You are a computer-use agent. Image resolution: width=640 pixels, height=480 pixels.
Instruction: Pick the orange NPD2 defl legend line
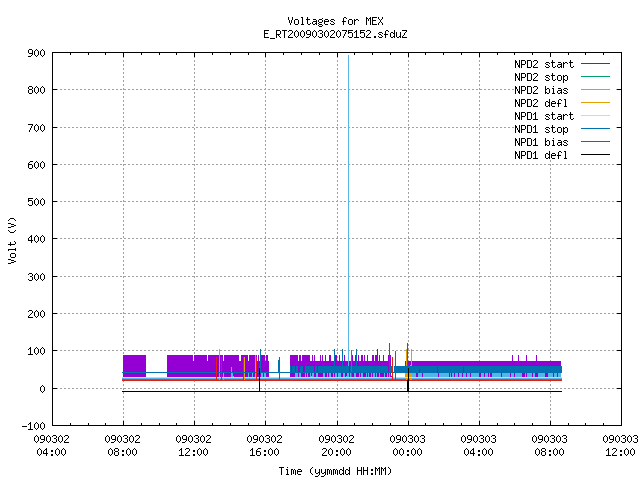point(595,103)
